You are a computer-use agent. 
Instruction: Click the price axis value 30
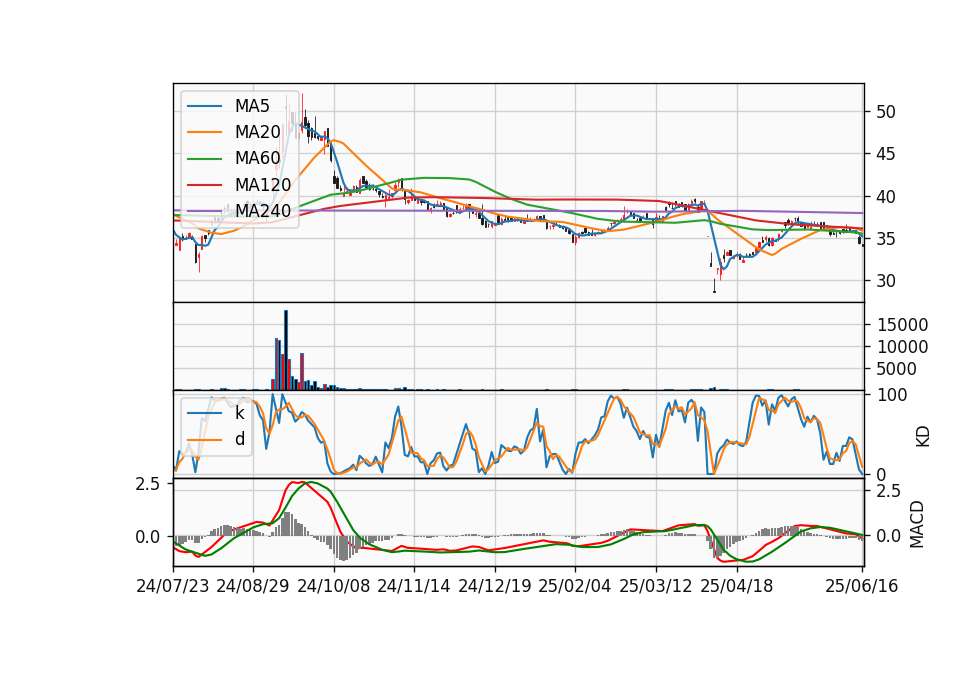[885, 281]
